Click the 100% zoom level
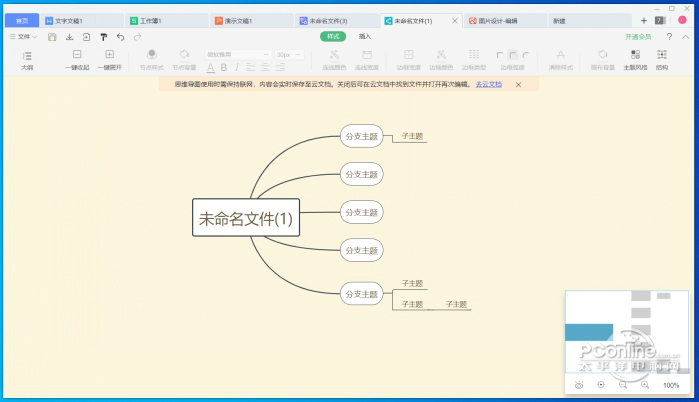Viewport: 699px width, 402px height. click(x=671, y=386)
